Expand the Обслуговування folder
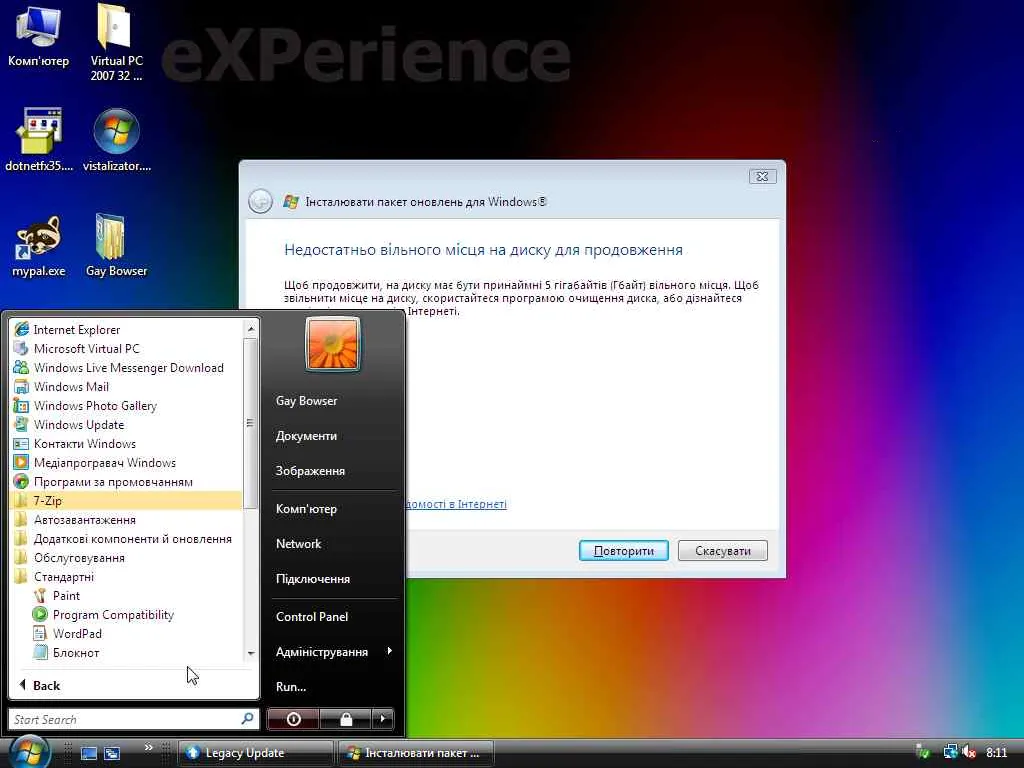This screenshot has width=1024, height=768. point(127,558)
